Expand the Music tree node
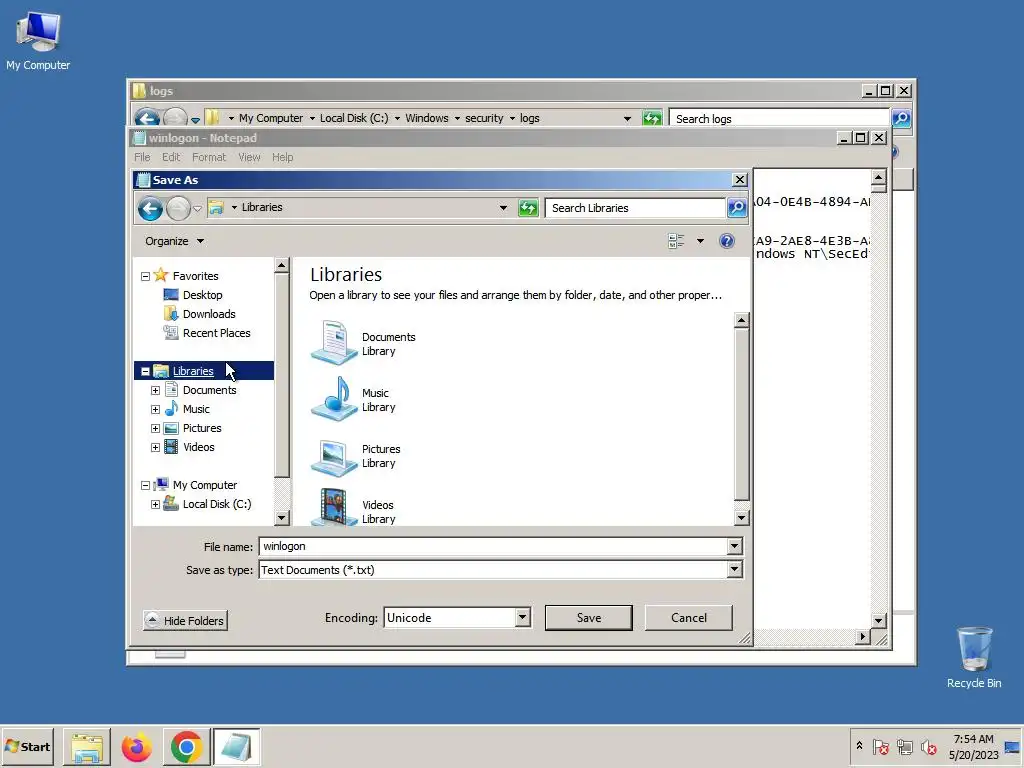1024x768 pixels. click(x=155, y=409)
